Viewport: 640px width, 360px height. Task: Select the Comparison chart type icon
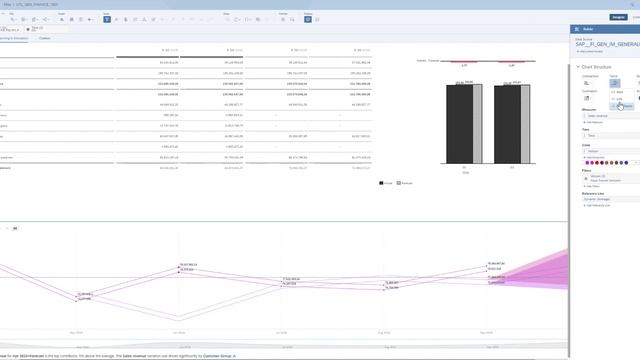[587, 83]
